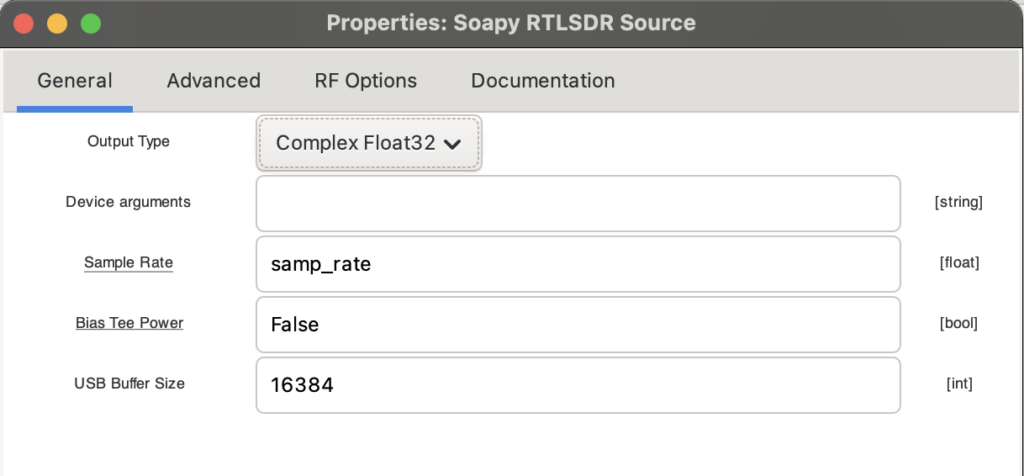Image resolution: width=1024 pixels, height=476 pixels.
Task: Click the underlined Sample Rate label
Action: [128, 263]
